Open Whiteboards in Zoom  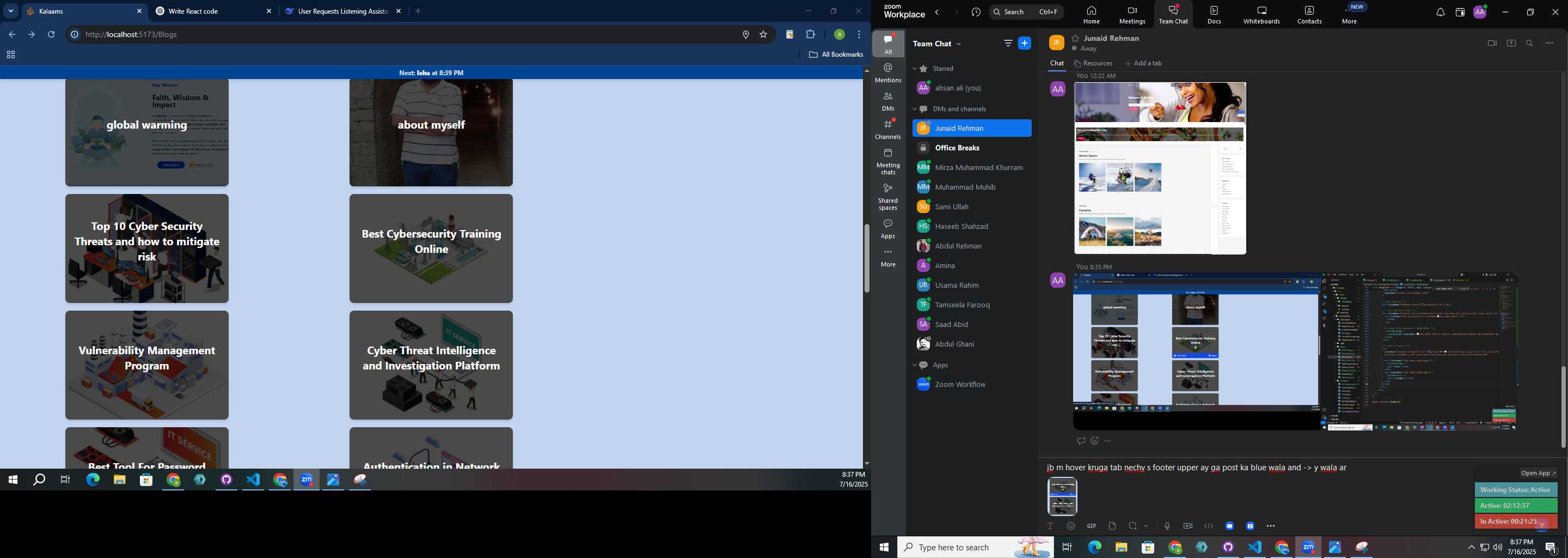[1261, 15]
